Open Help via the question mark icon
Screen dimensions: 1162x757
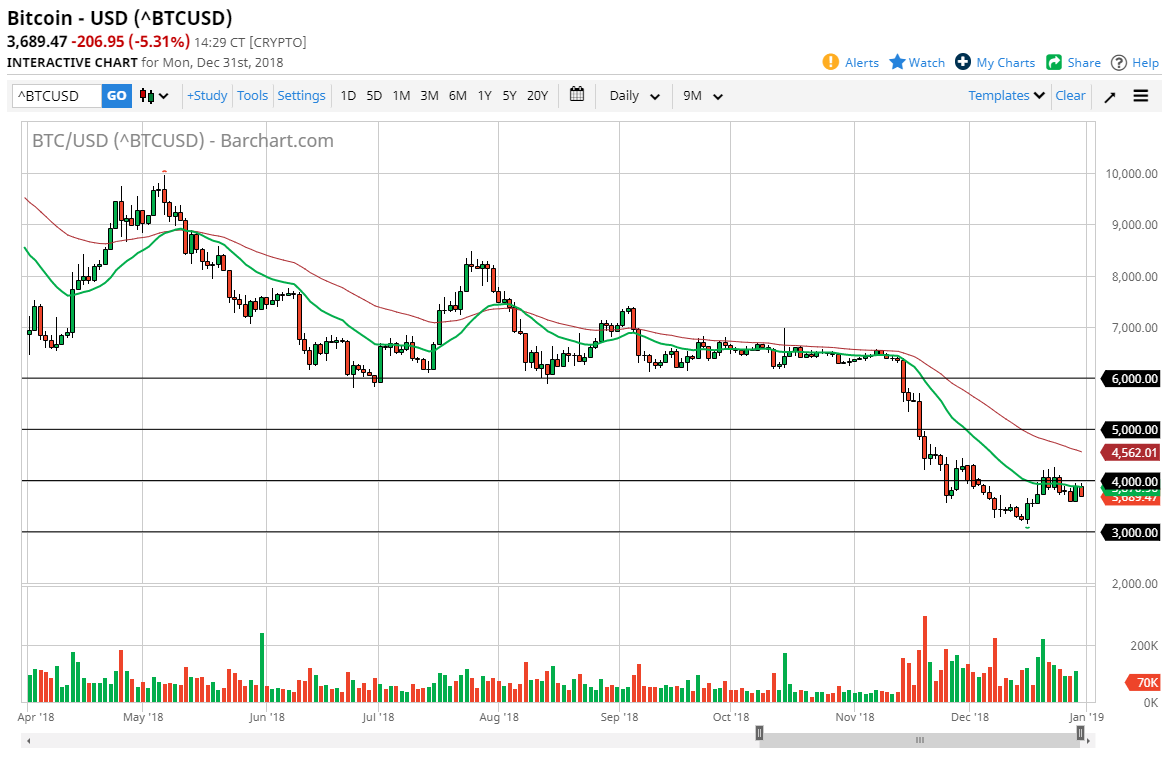coord(1117,62)
